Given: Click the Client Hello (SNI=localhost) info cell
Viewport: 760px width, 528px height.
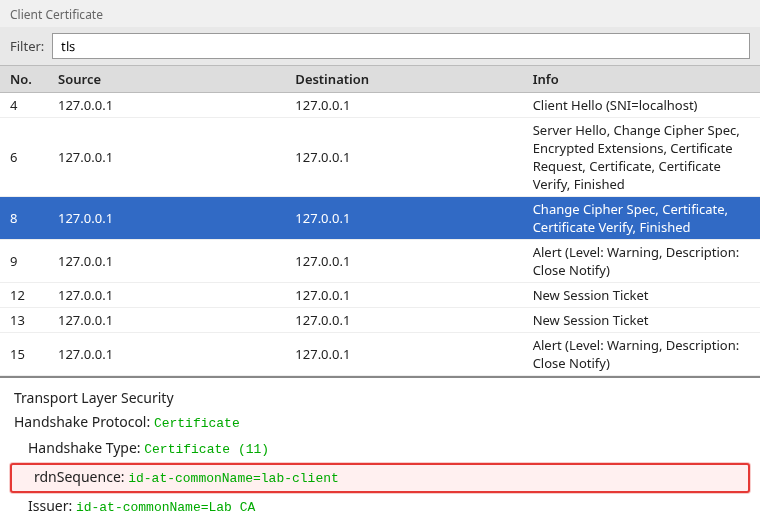Looking at the screenshot, I should (615, 105).
